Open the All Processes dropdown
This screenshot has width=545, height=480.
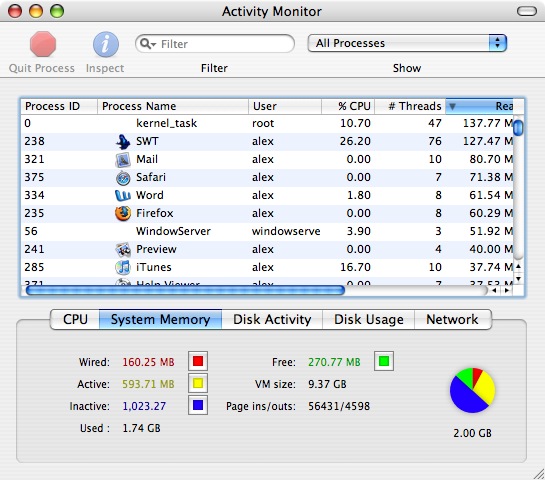(x=407, y=43)
